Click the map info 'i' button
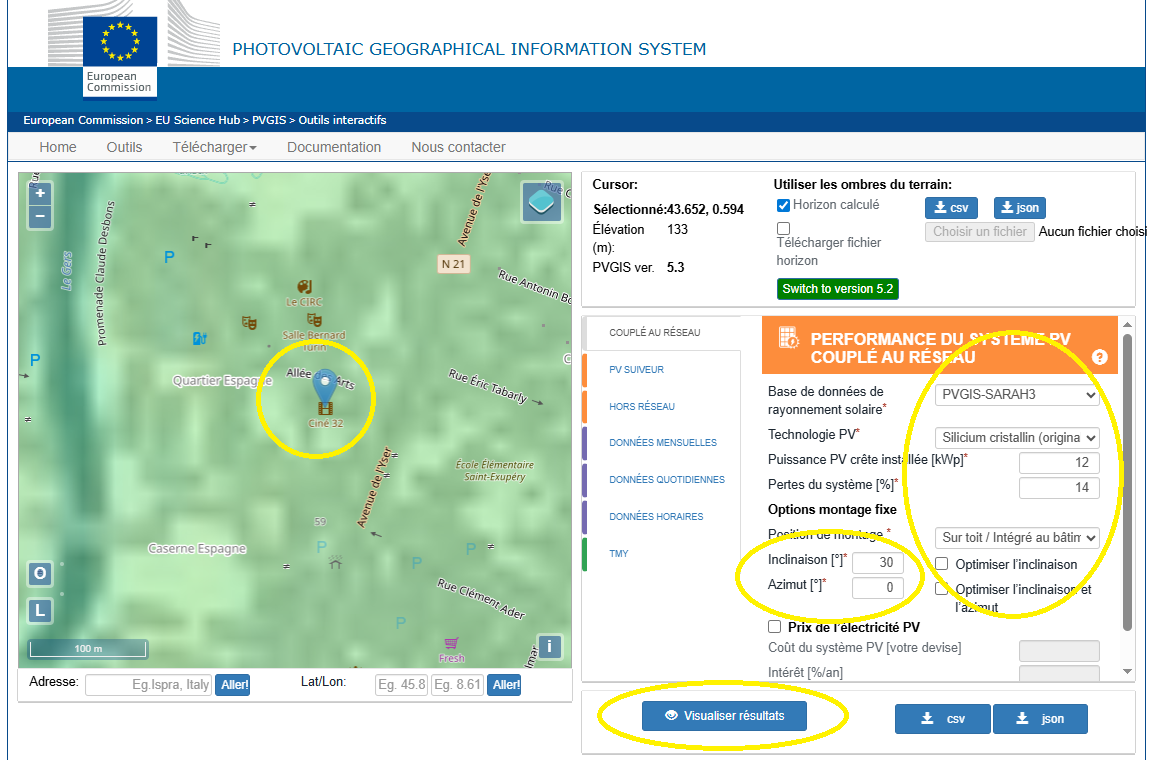 coord(549,646)
